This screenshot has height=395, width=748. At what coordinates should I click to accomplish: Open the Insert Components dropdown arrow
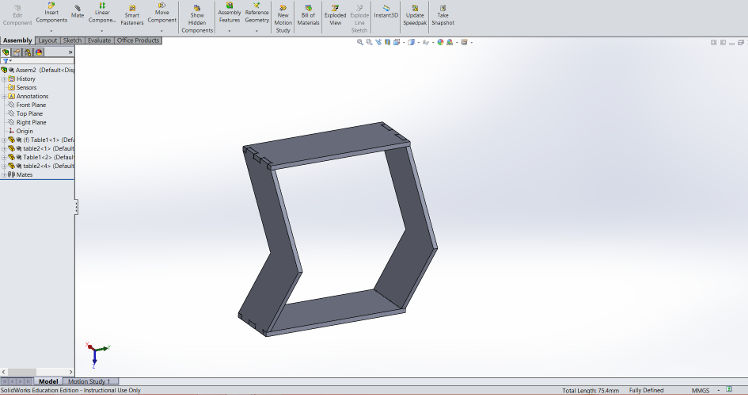coord(52,31)
